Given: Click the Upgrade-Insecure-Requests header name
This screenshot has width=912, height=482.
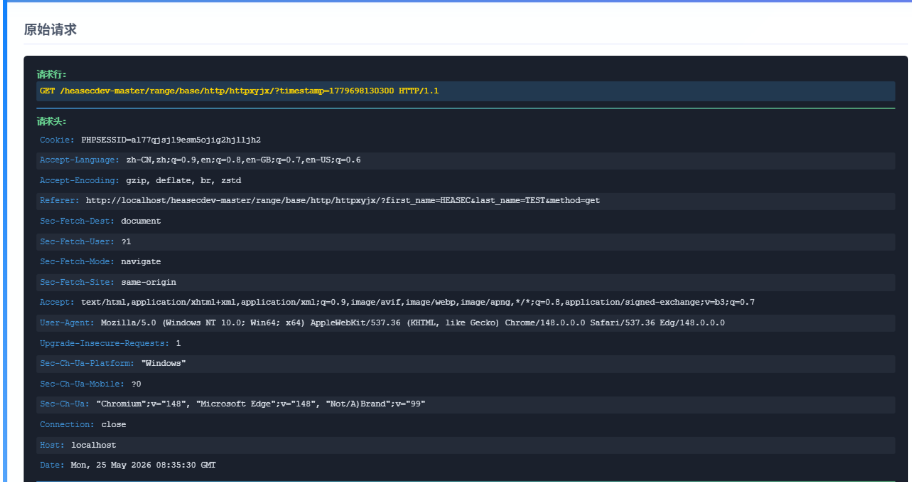Looking at the screenshot, I should (105, 344).
